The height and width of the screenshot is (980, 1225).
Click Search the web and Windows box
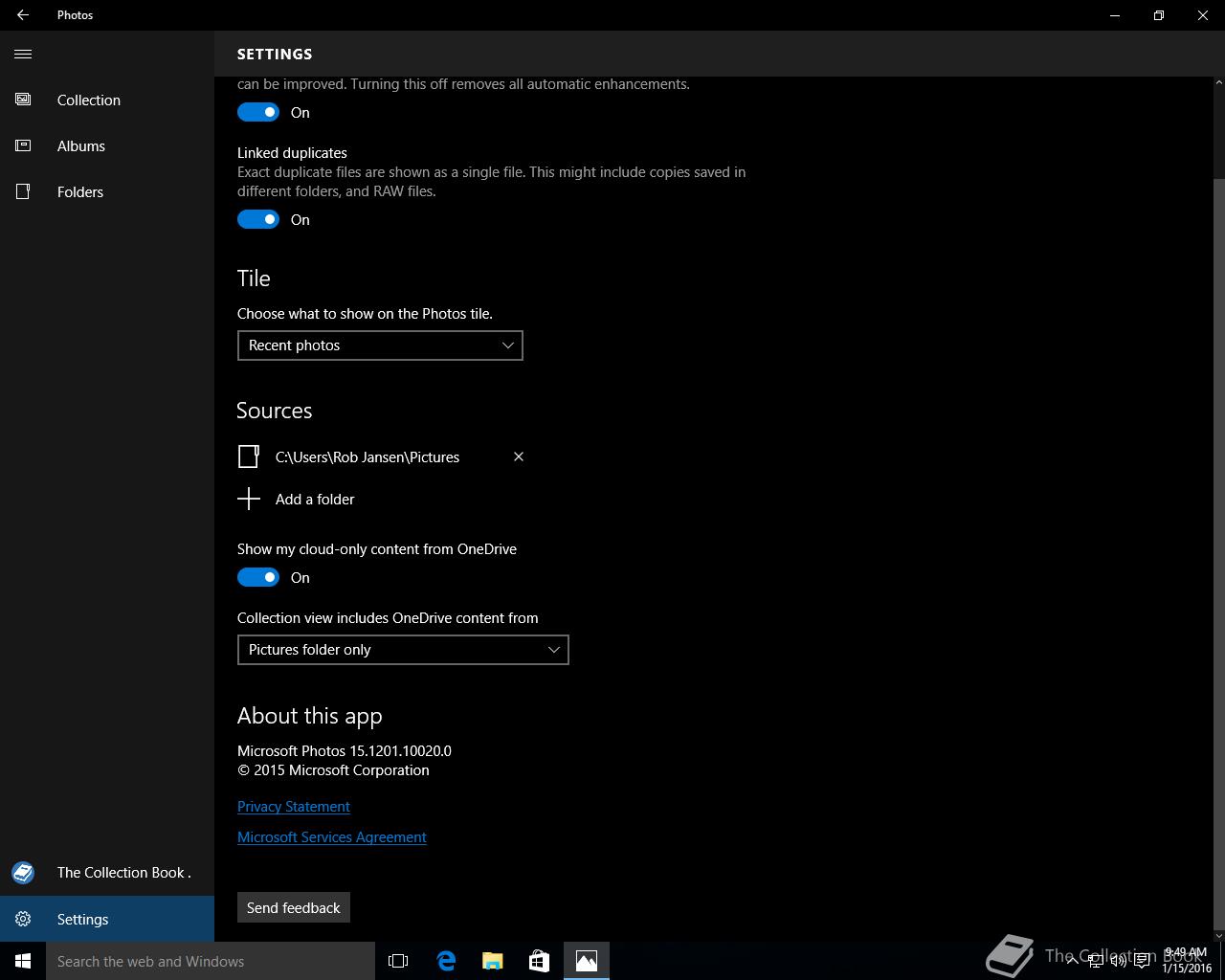tap(211, 961)
